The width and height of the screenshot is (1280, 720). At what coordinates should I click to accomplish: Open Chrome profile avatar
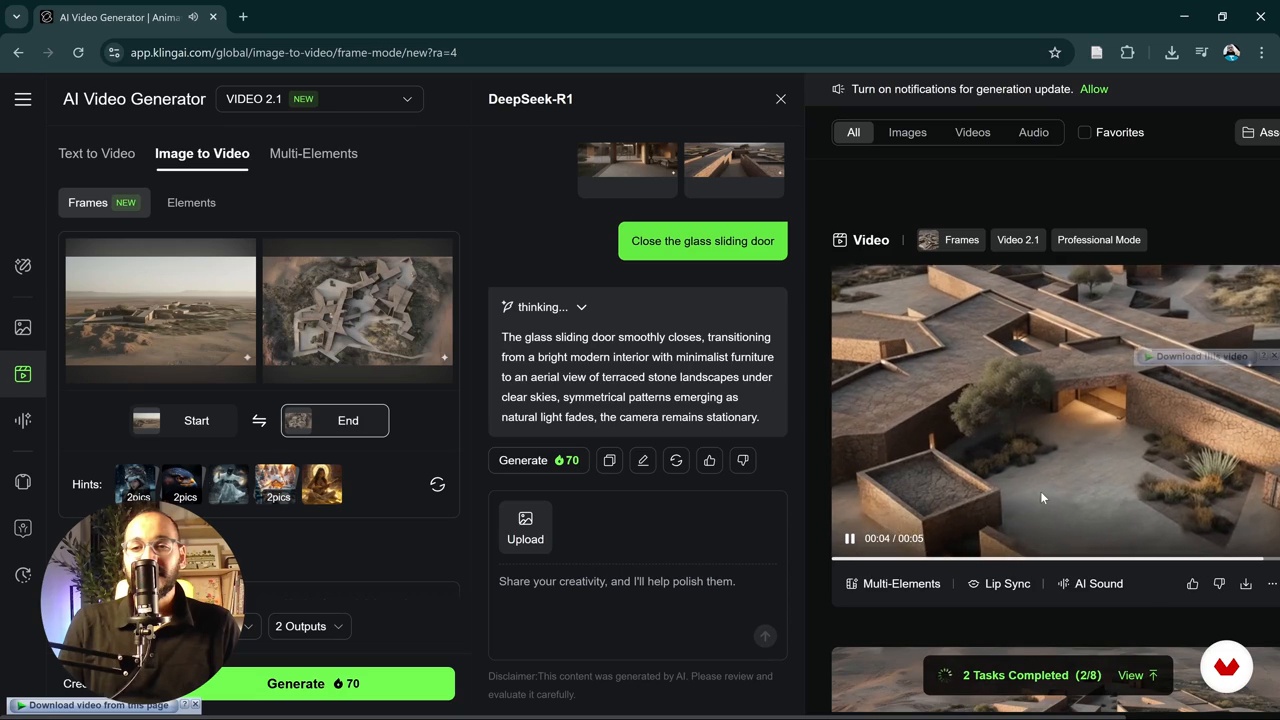(1231, 52)
